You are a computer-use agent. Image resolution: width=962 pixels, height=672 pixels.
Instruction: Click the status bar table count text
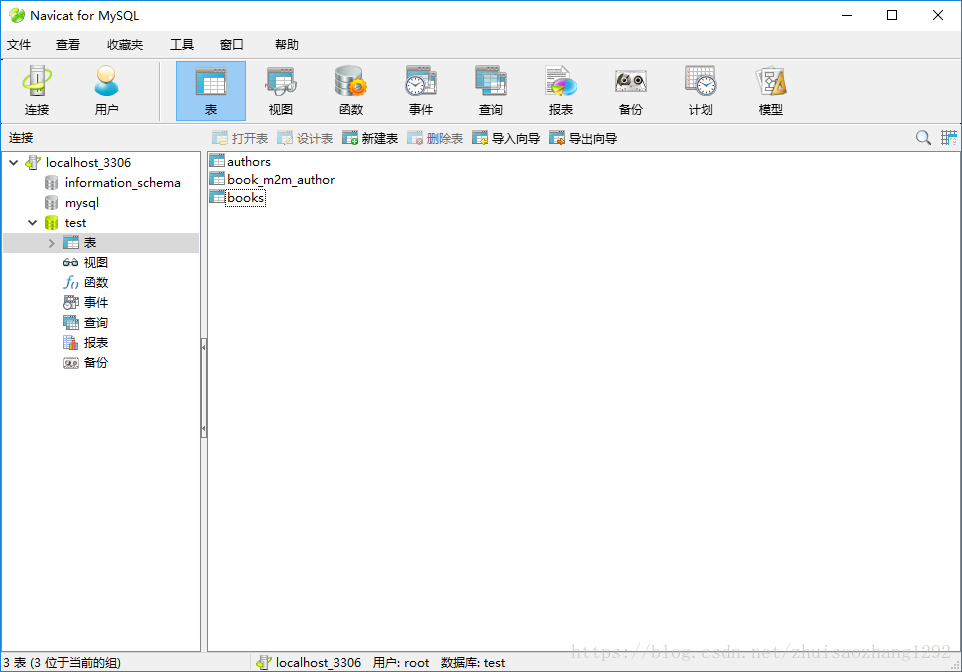(x=62, y=663)
